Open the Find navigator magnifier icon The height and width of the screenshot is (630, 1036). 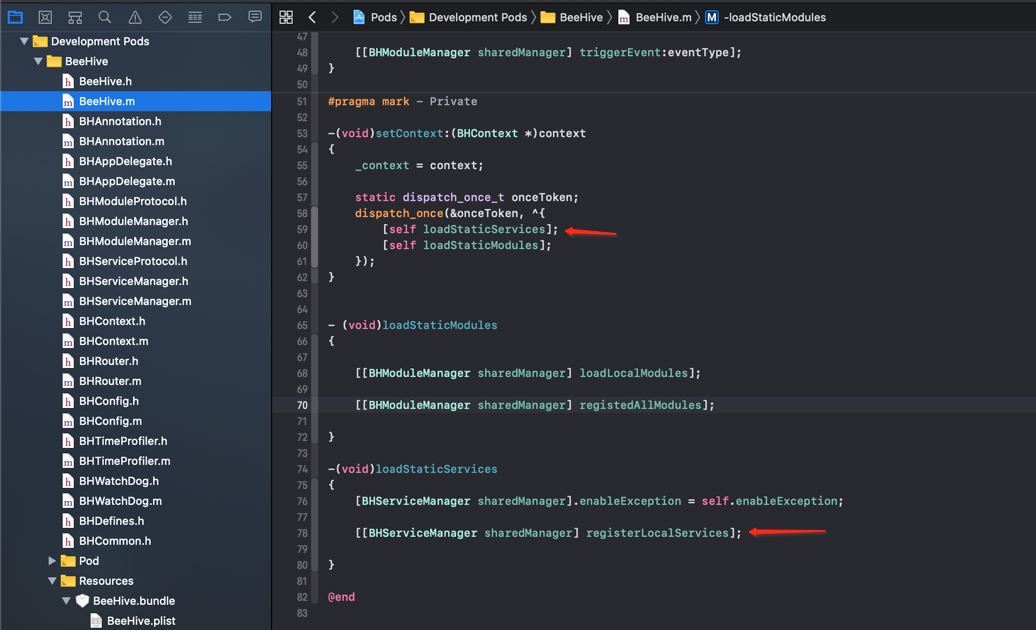pos(104,17)
